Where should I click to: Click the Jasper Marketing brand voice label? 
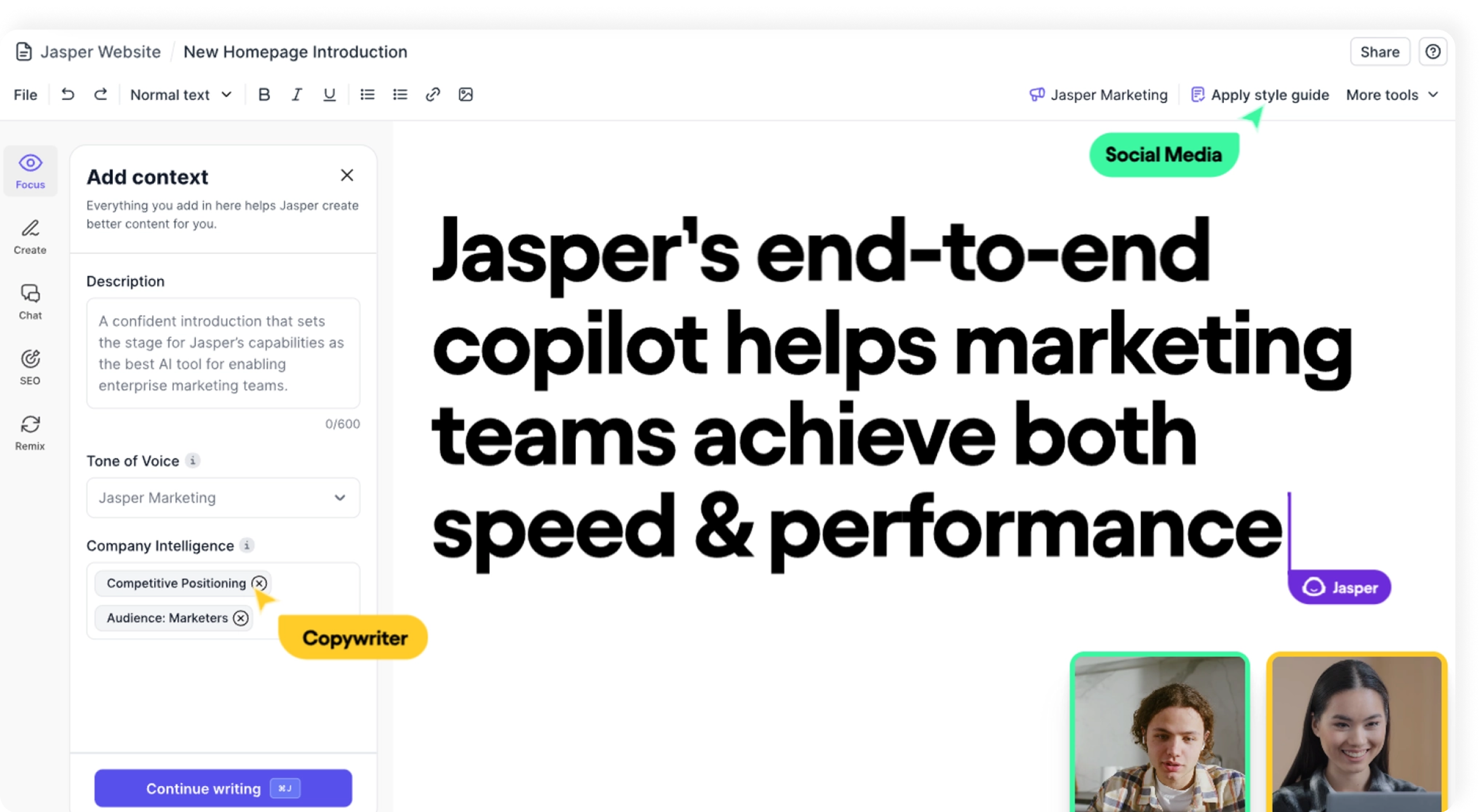point(1097,95)
